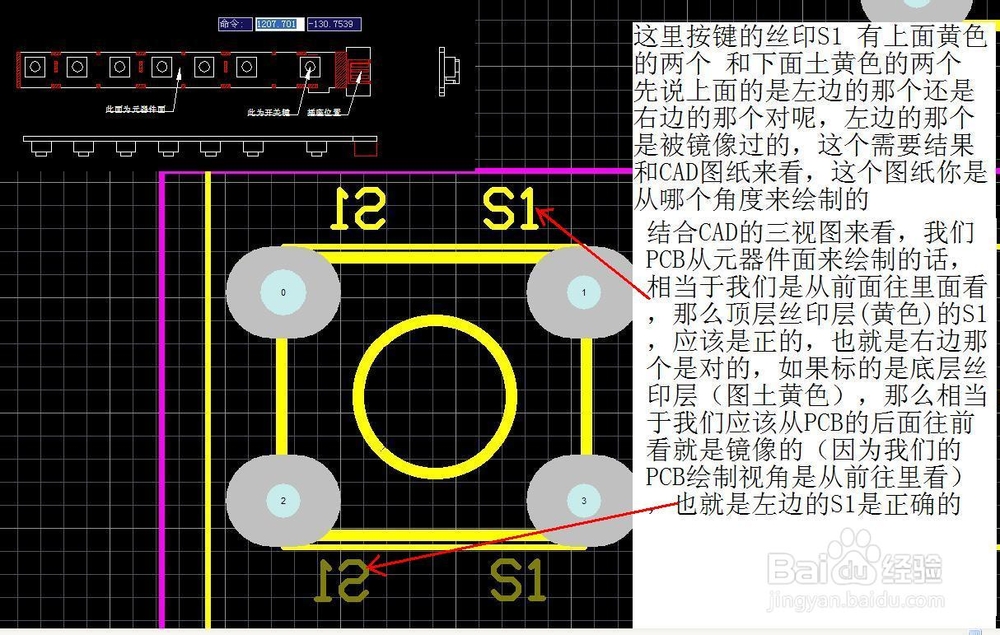Image resolution: width=1000 pixels, height=635 pixels.
Task: Select pad 1 on the footprint
Action: pos(583,292)
